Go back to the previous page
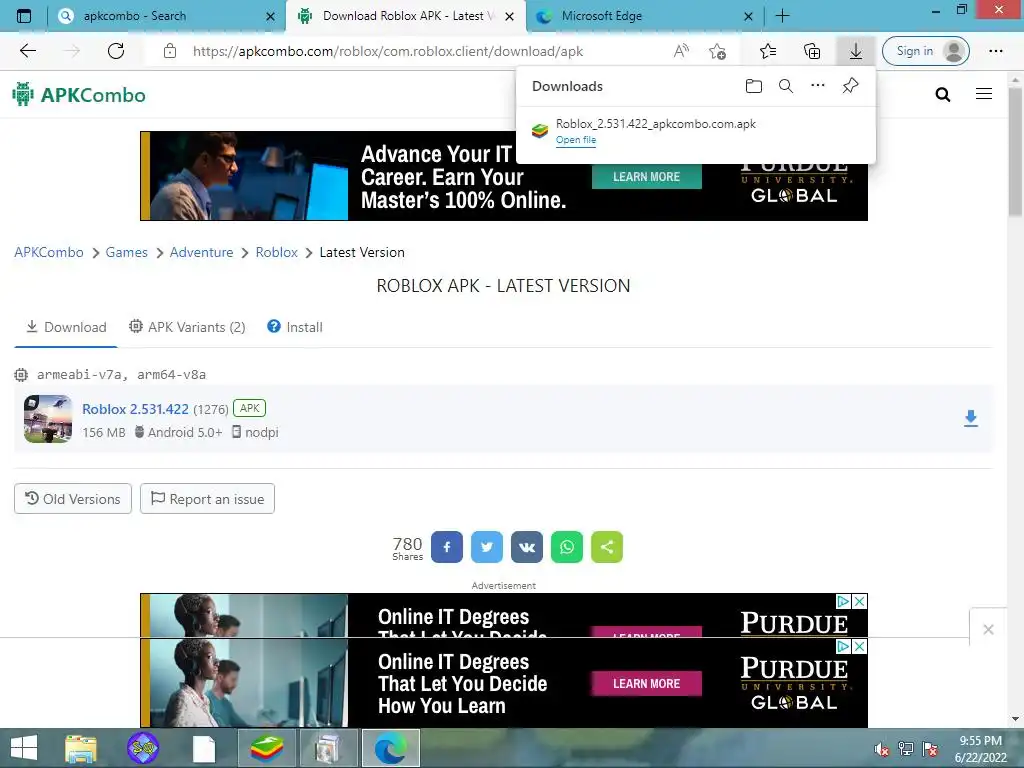 [27, 51]
